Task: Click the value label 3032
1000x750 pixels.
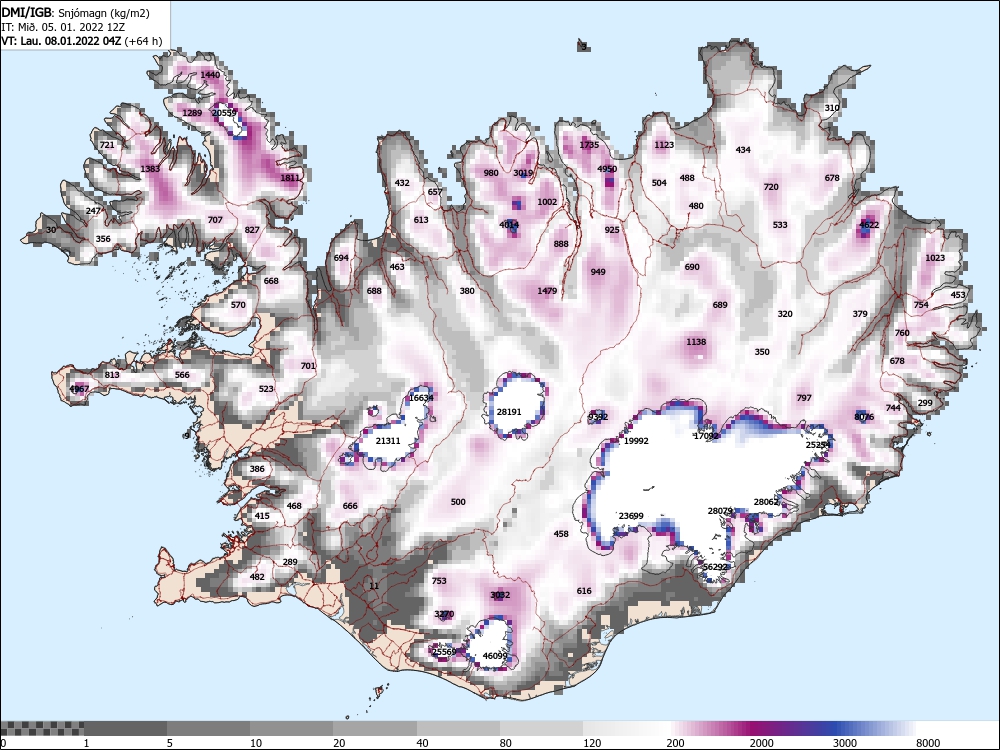Action: pos(500,595)
